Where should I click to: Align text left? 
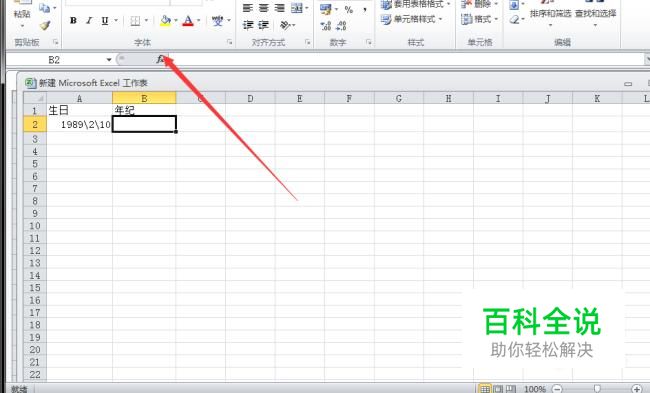248,8
